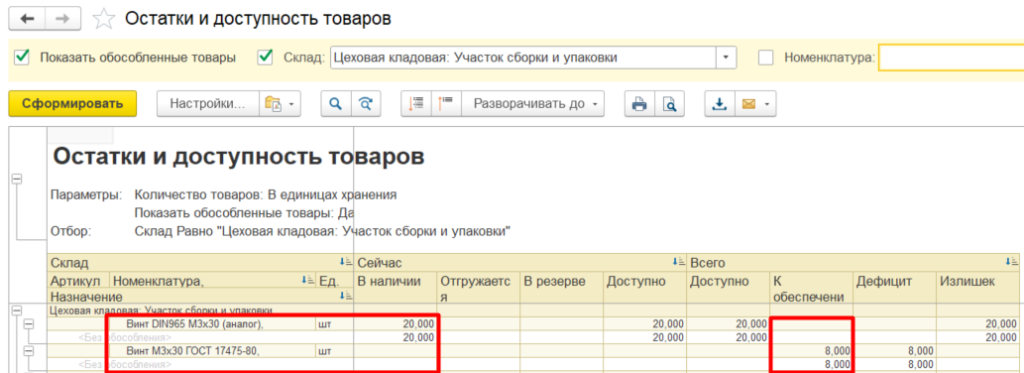Click the find next (magnifier with arrow) icon

[x=366, y=104]
